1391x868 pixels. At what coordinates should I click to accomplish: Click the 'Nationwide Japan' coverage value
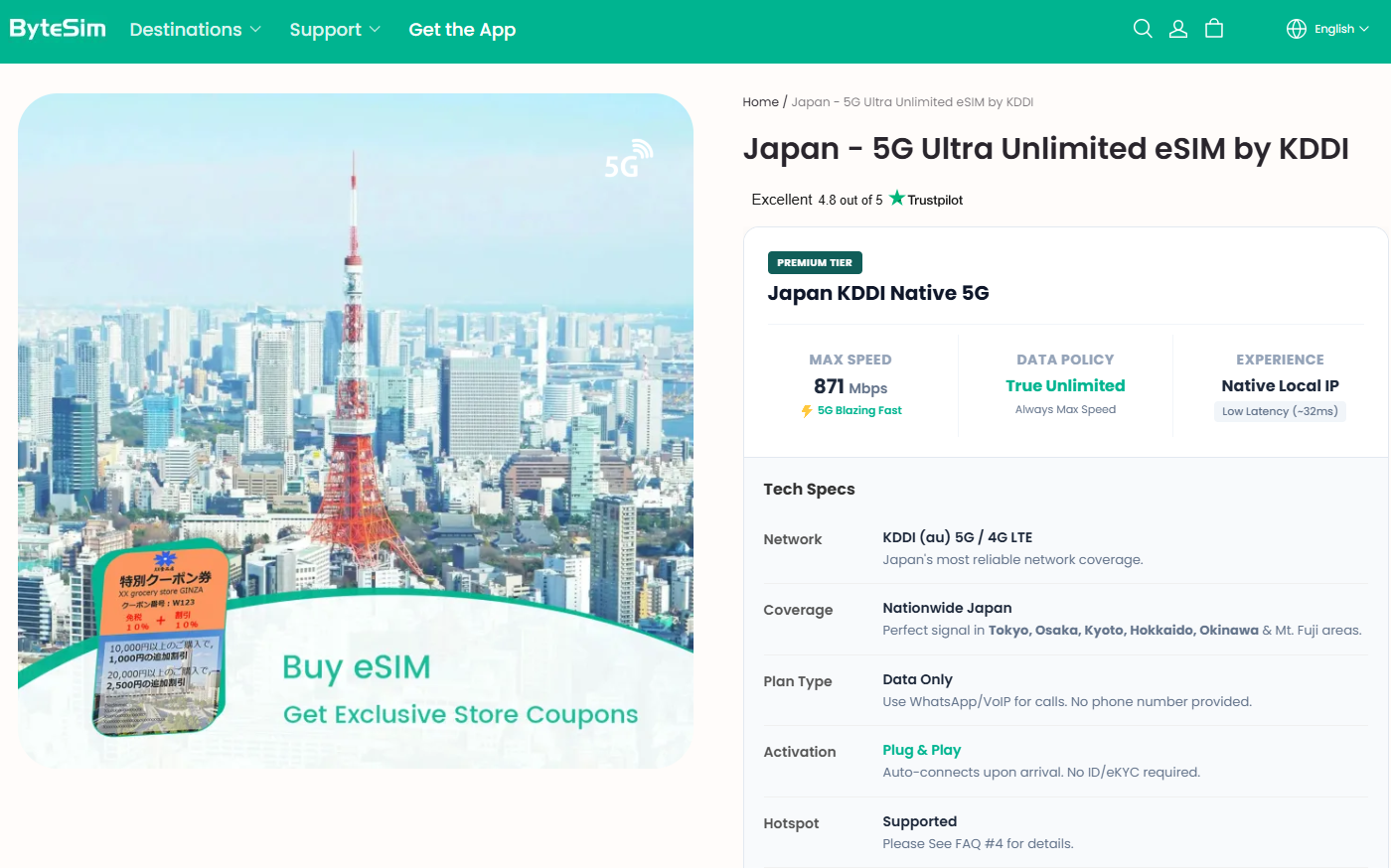(x=947, y=608)
